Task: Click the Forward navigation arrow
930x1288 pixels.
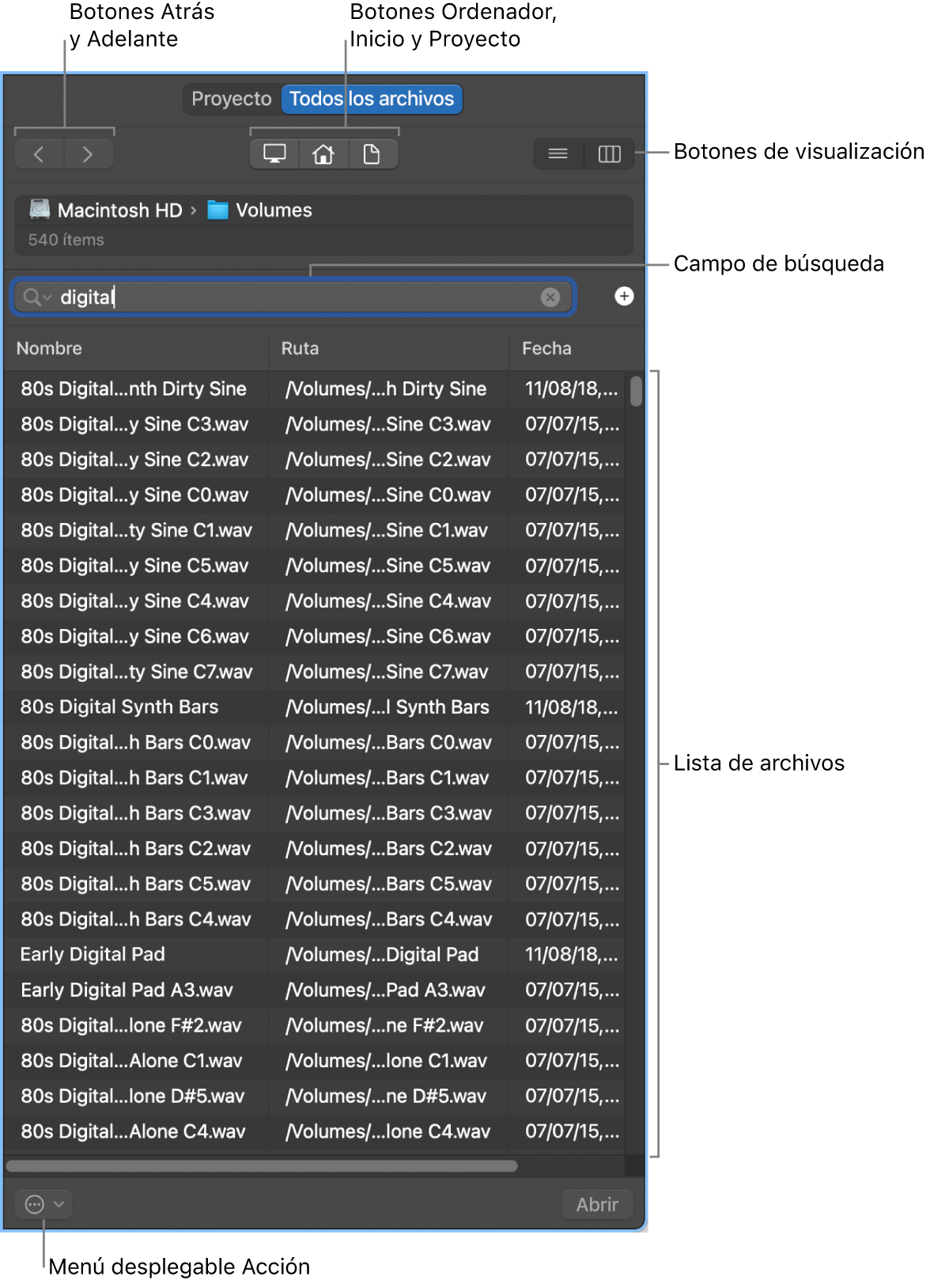Action: [x=88, y=154]
